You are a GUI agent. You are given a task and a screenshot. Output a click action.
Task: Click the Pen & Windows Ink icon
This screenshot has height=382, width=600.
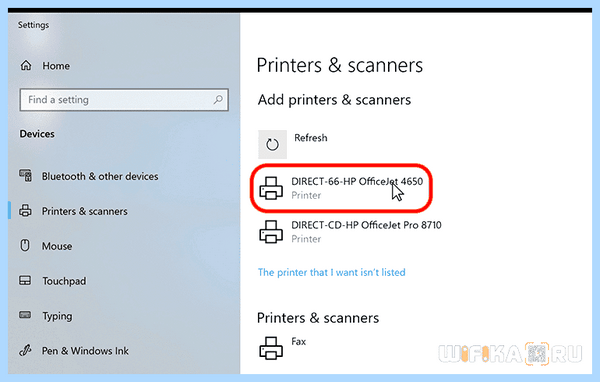coord(25,350)
